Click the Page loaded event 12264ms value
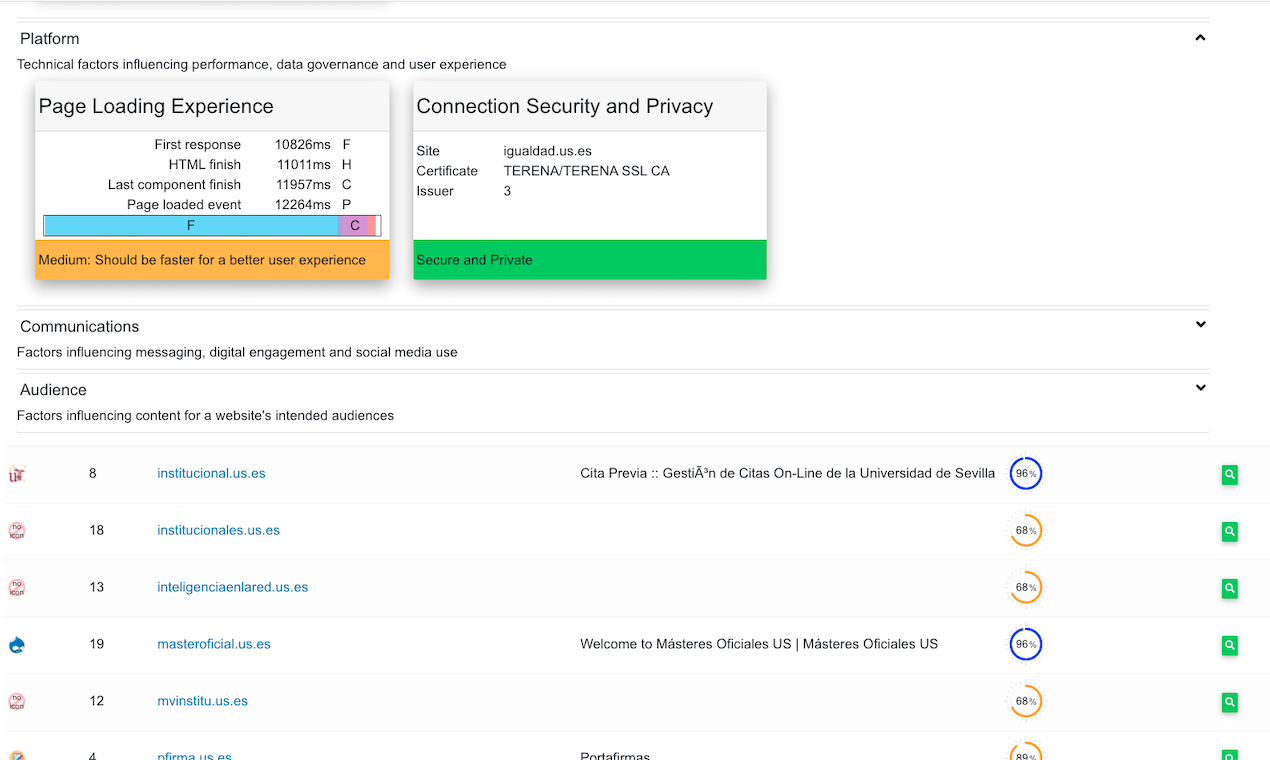1270x760 pixels. [x=303, y=205]
